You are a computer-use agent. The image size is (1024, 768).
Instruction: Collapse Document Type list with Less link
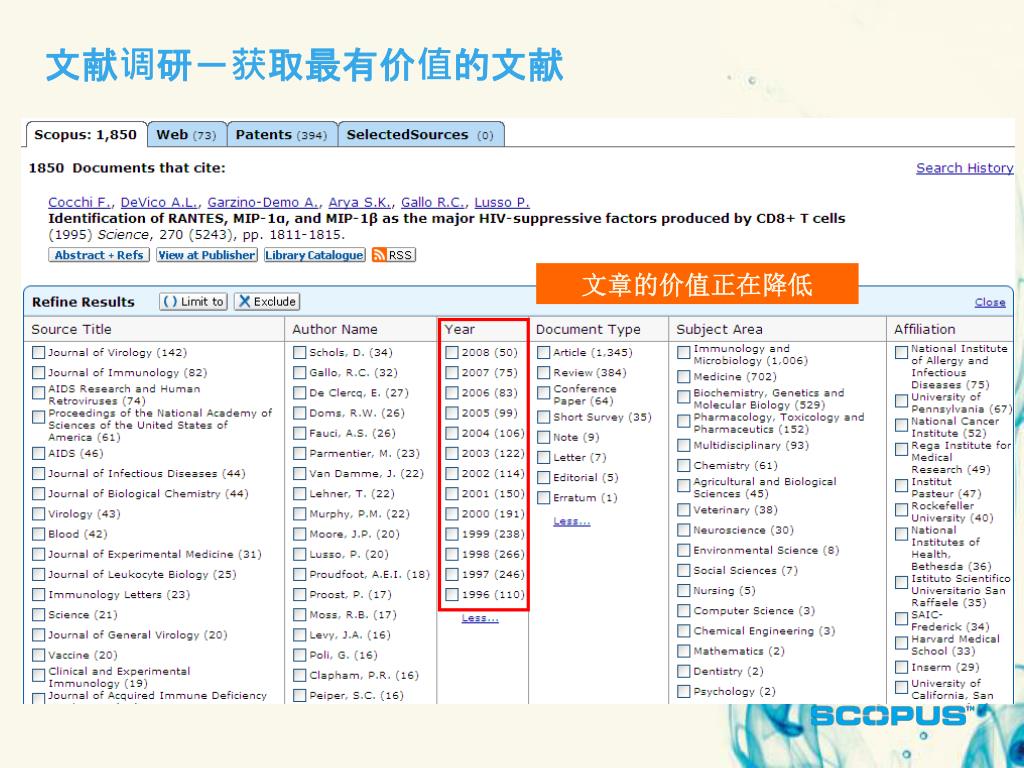click(x=571, y=521)
